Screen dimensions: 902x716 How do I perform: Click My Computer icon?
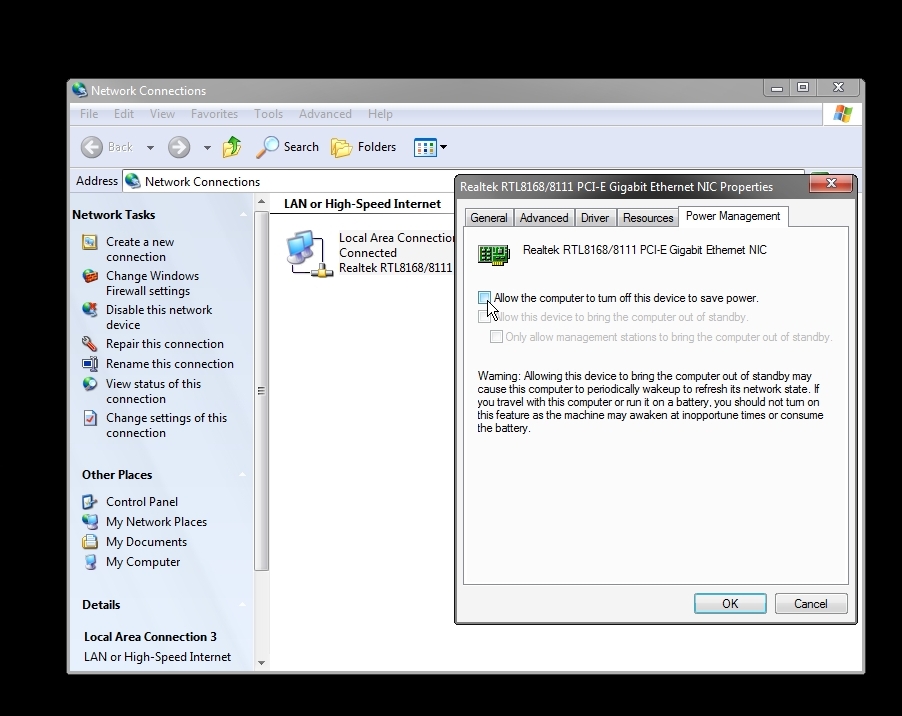tap(90, 562)
